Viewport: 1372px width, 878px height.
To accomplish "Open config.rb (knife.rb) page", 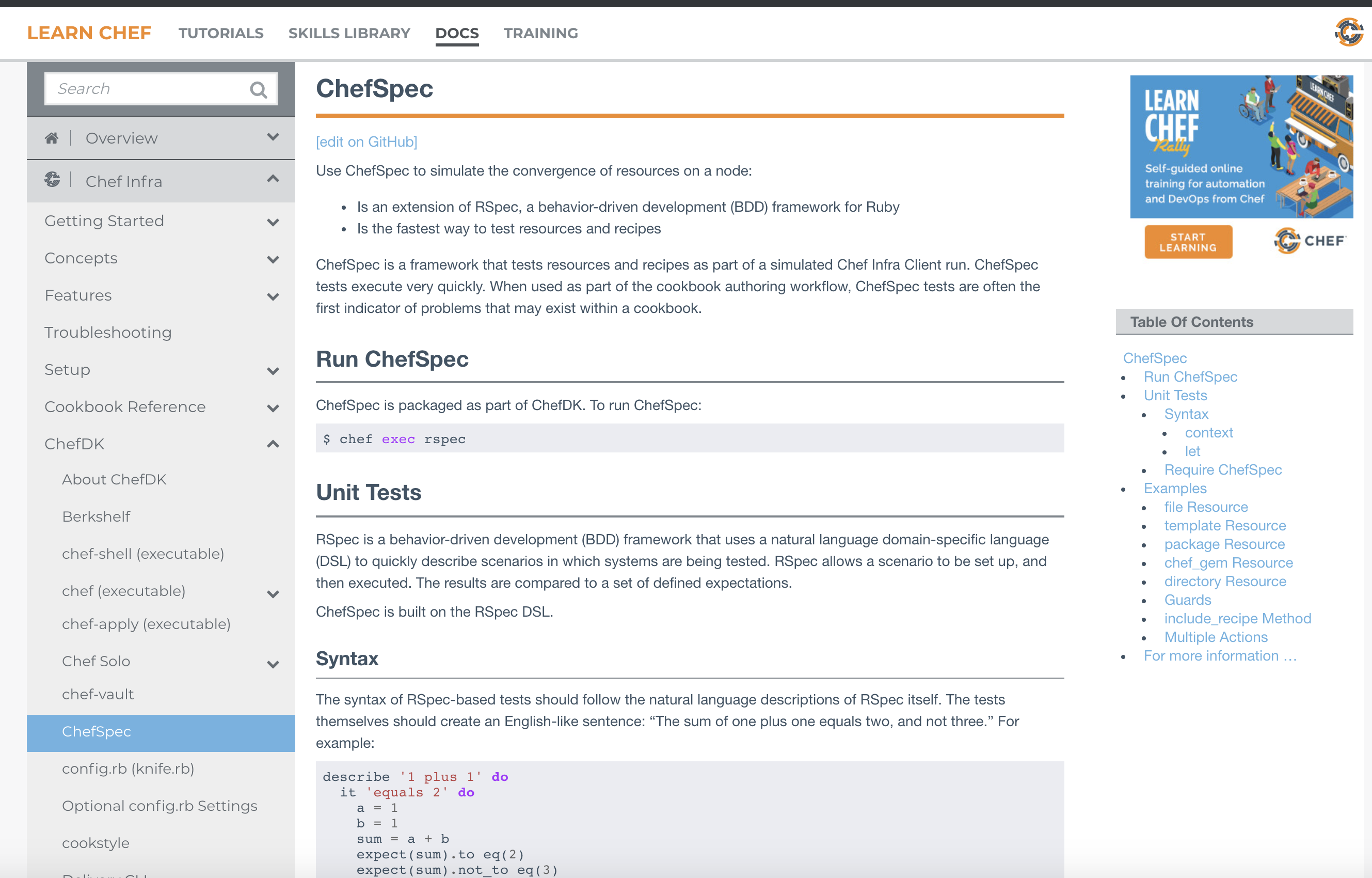I will click(x=128, y=769).
